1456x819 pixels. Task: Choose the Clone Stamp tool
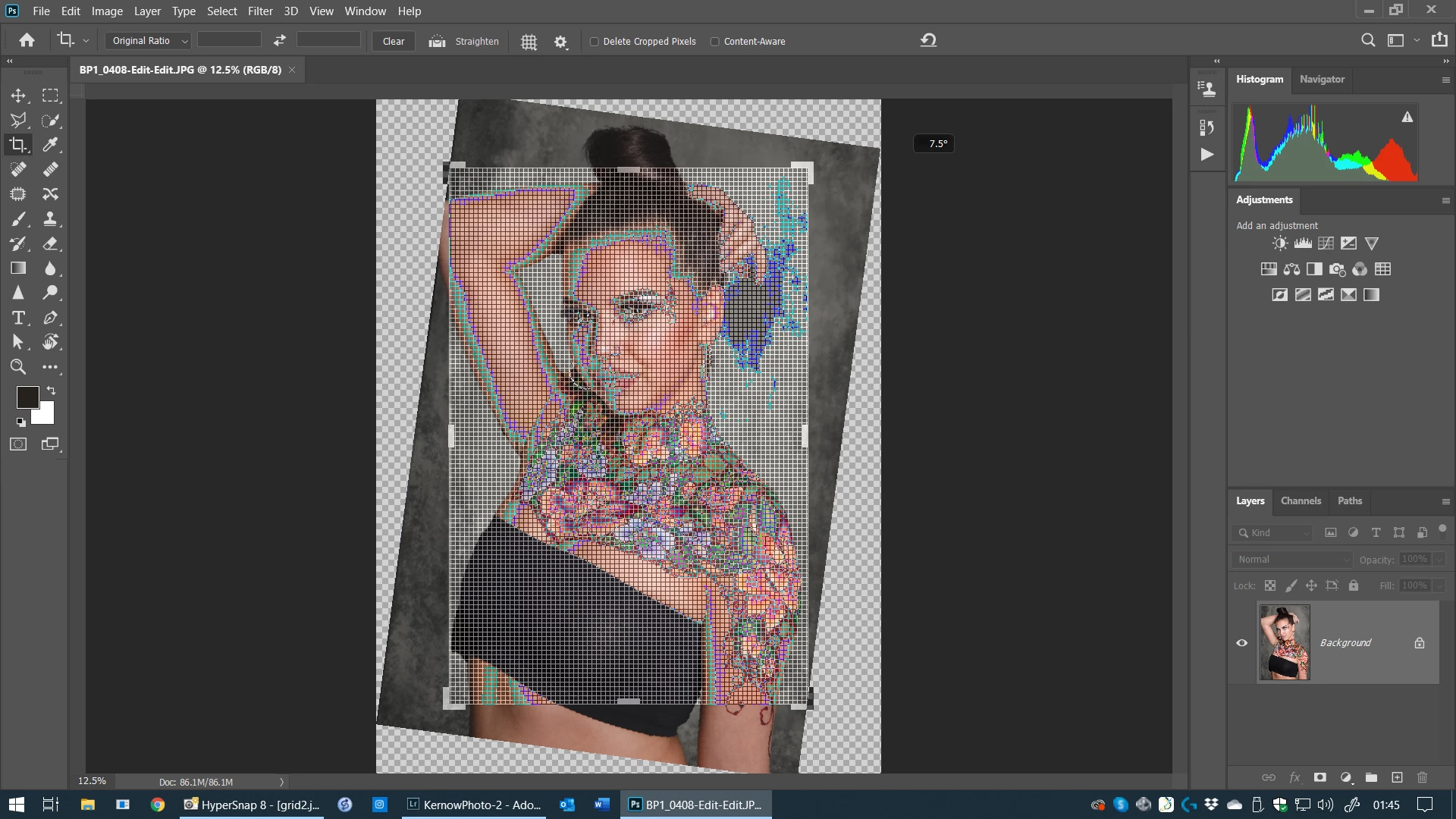point(50,219)
